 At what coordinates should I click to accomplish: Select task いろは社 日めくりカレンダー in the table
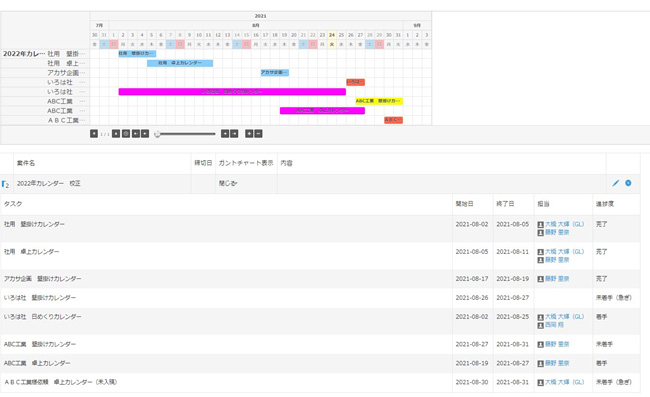coord(43,317)
